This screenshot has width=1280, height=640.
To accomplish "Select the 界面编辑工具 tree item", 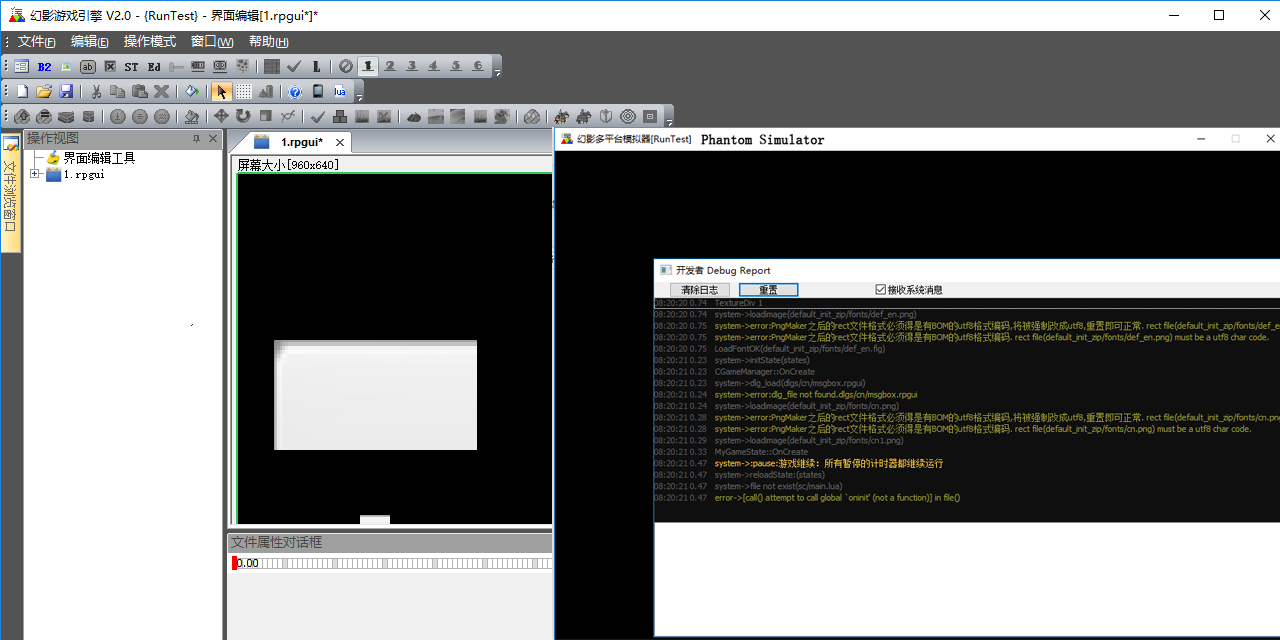I will 99,158.
